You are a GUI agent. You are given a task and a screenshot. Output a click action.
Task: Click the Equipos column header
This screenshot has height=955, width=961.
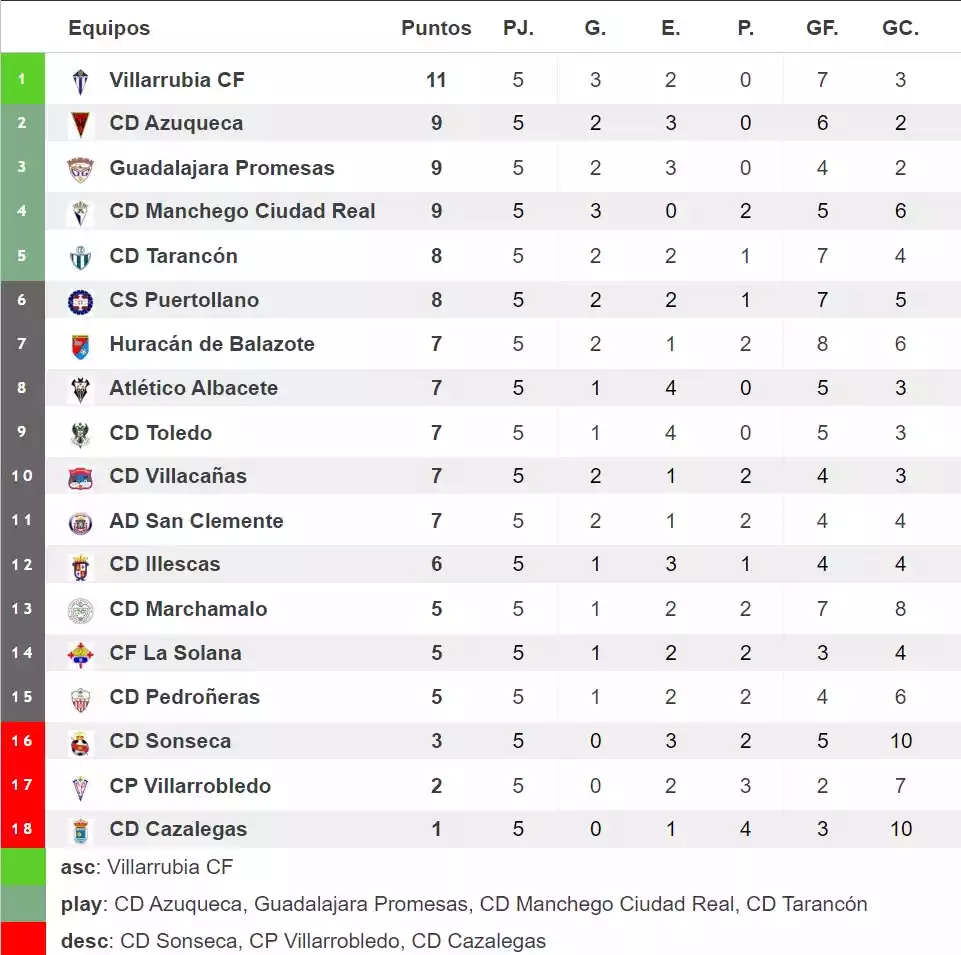click(109, 28)
